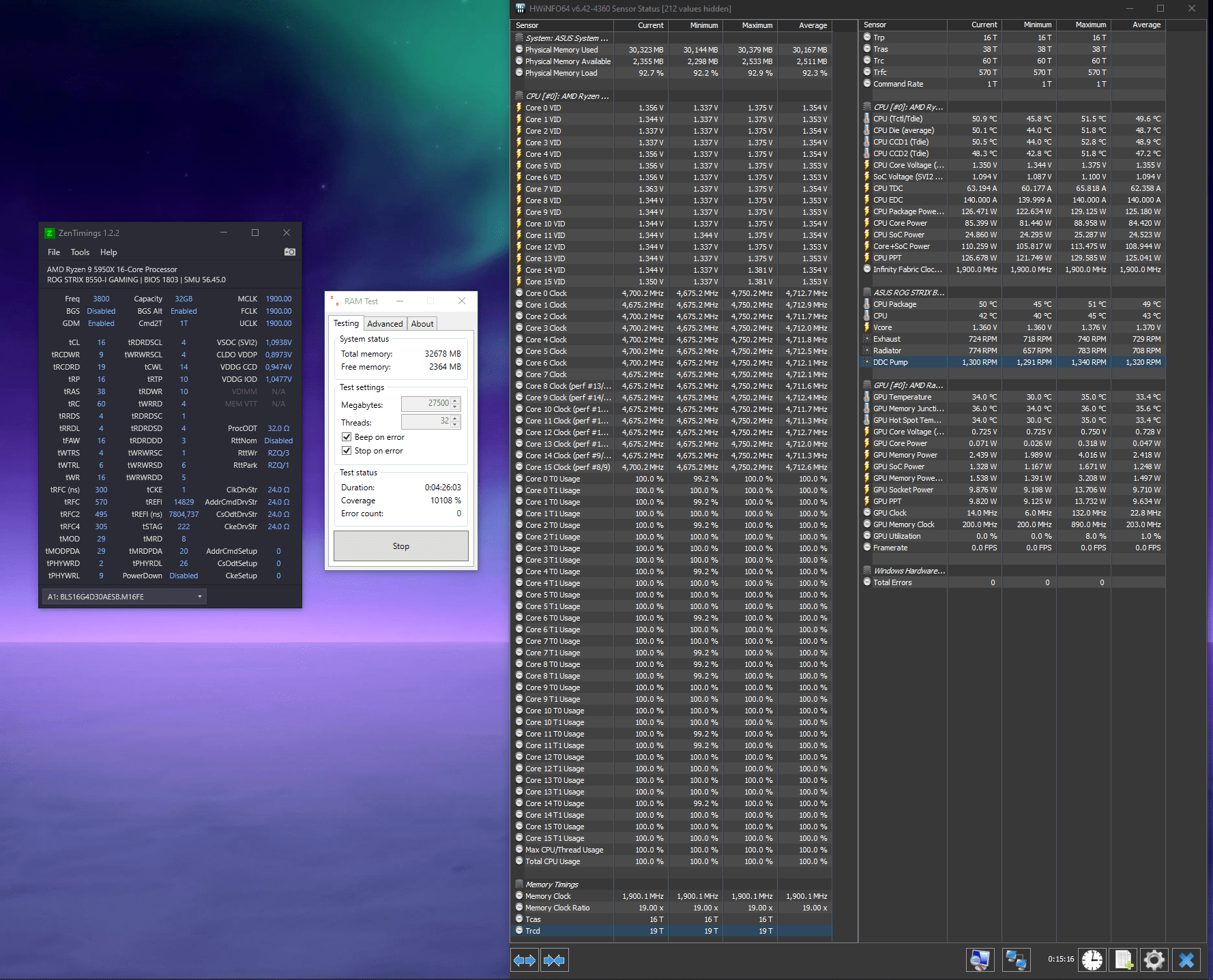Click the icon beside Command Rate
1213x980 pixels.
867,84
